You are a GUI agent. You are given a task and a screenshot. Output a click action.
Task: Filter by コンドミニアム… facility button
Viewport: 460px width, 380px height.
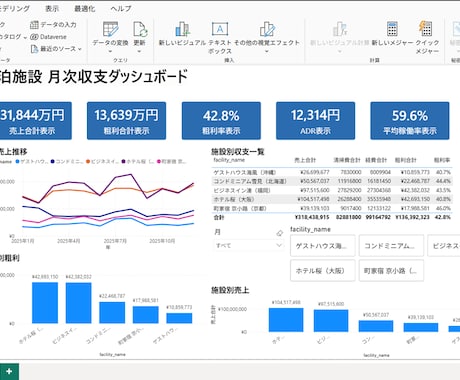pyautogui.click(x=391, y=246)
